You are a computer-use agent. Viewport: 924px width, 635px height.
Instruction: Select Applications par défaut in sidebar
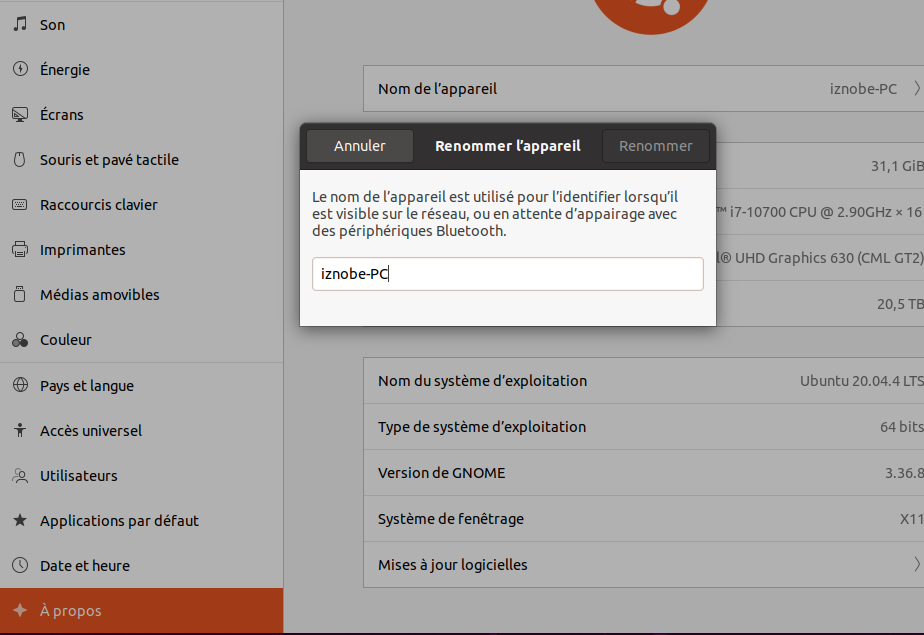[141, 520]
